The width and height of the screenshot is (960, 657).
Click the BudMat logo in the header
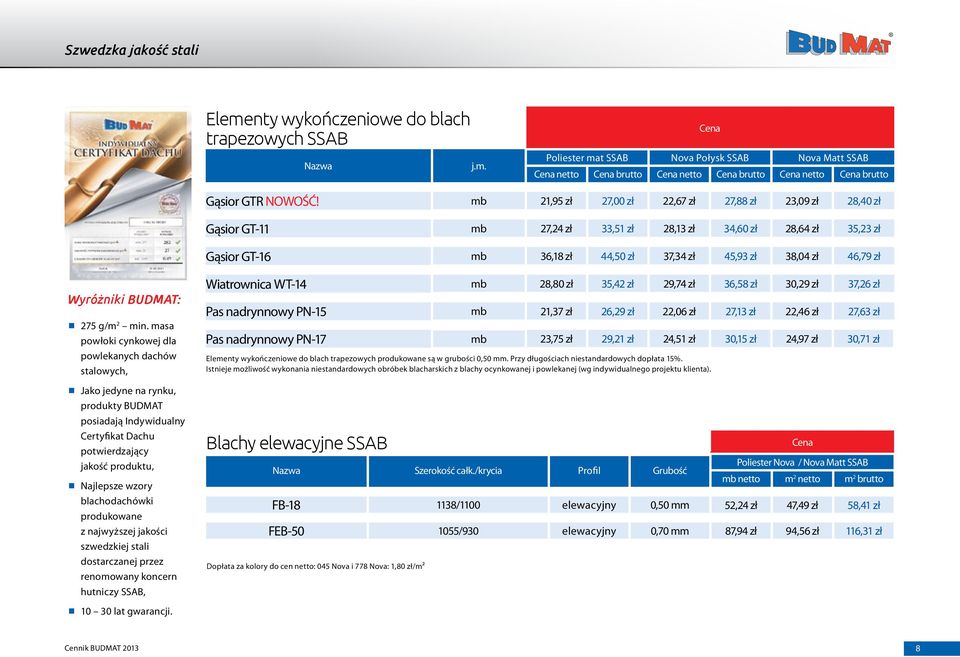click(839, 43)
